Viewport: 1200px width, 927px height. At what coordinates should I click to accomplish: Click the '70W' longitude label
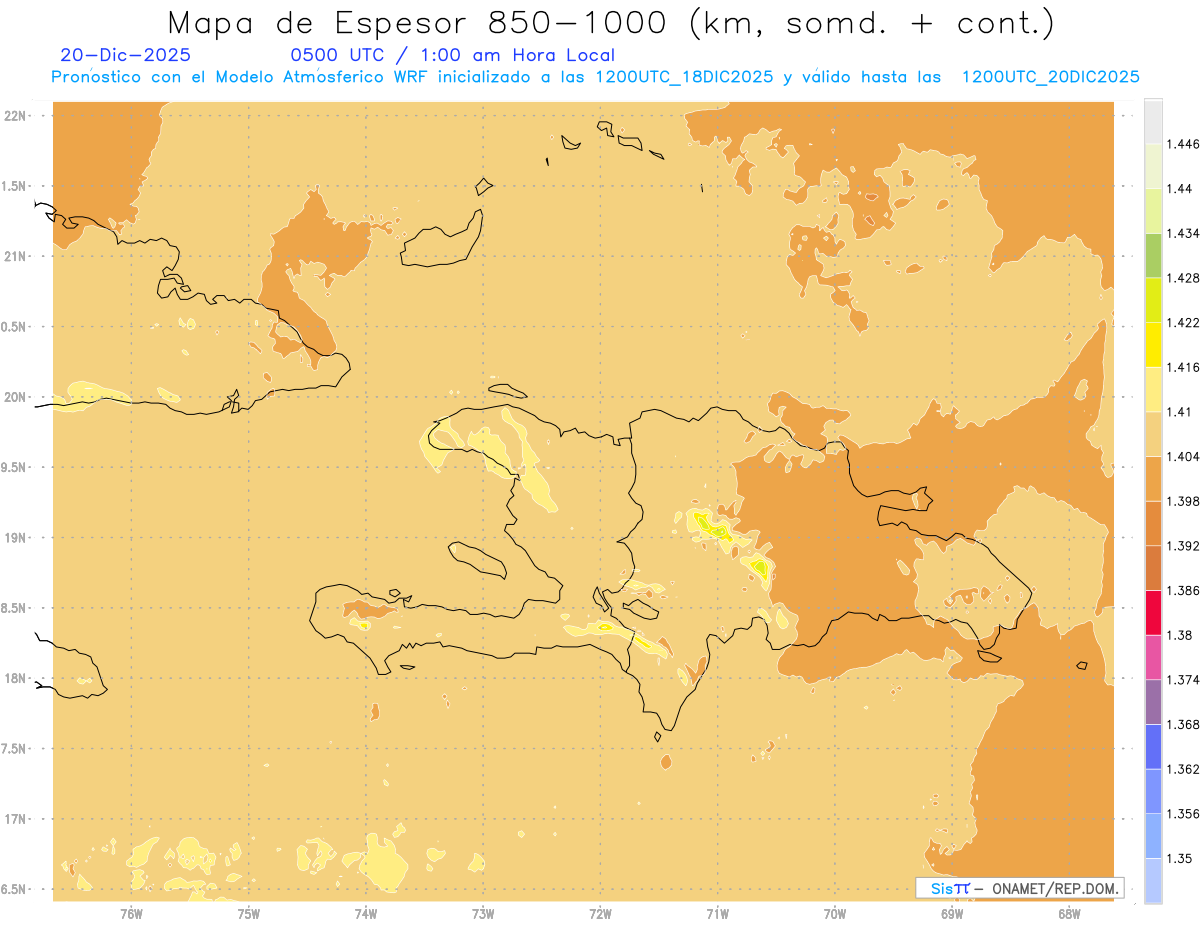(x=835, y=914)
